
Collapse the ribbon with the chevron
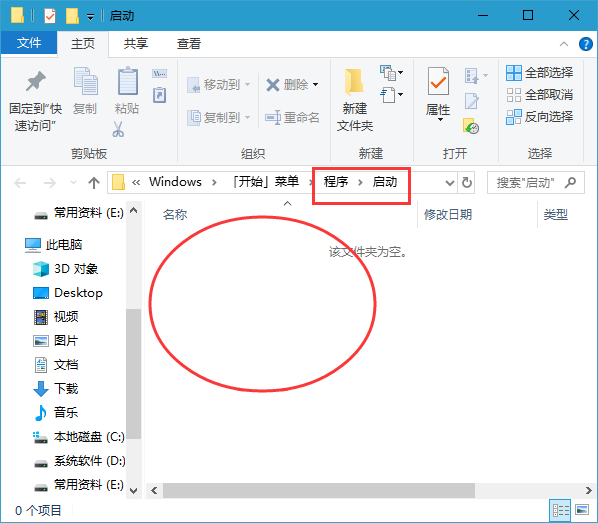point(564,44)
